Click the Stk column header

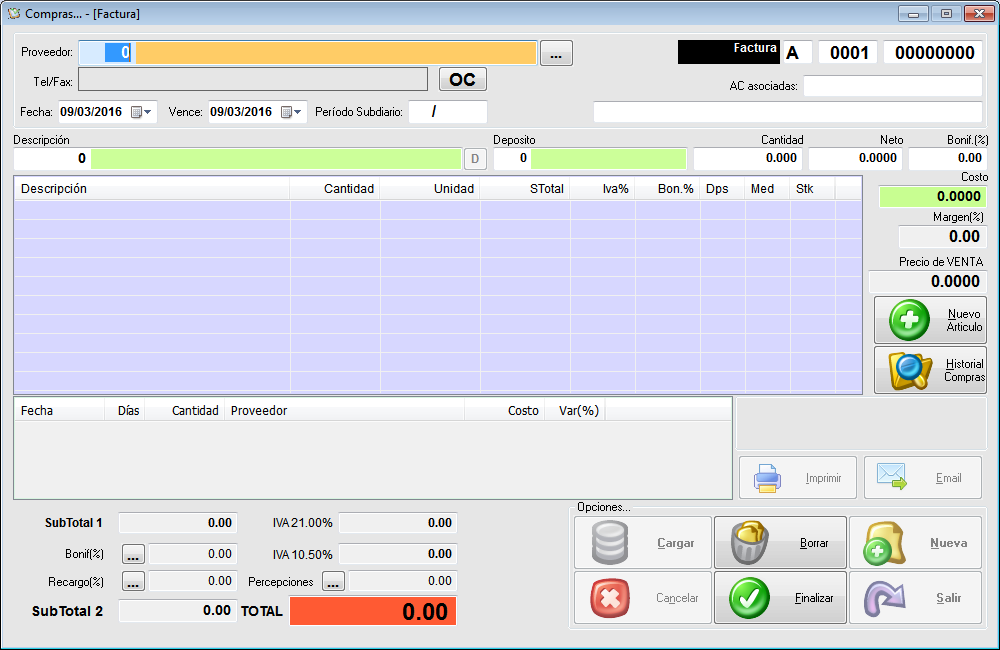click(812, 189)
